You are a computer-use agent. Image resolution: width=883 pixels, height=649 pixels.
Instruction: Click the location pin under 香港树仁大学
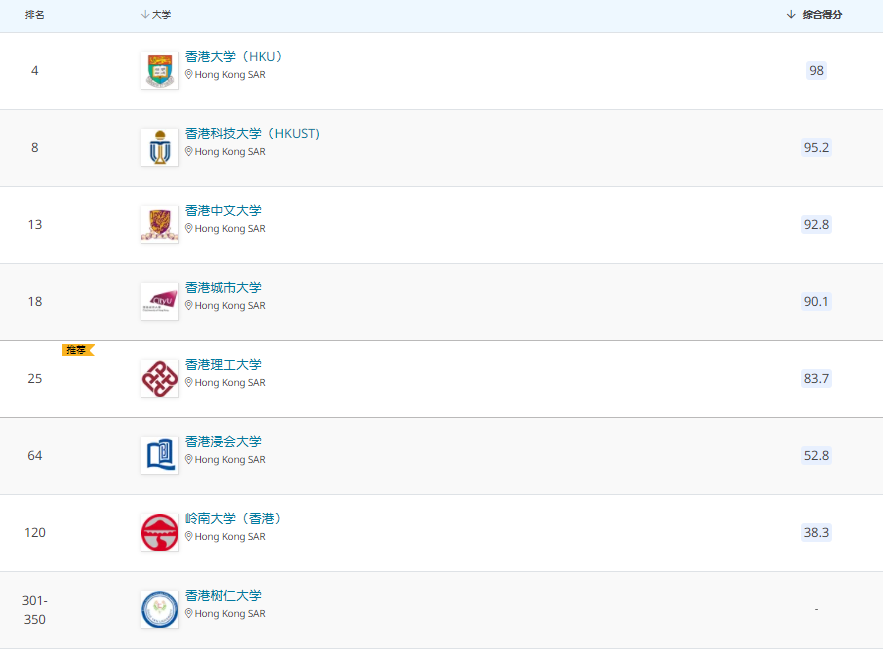click(x=189, y=614)
